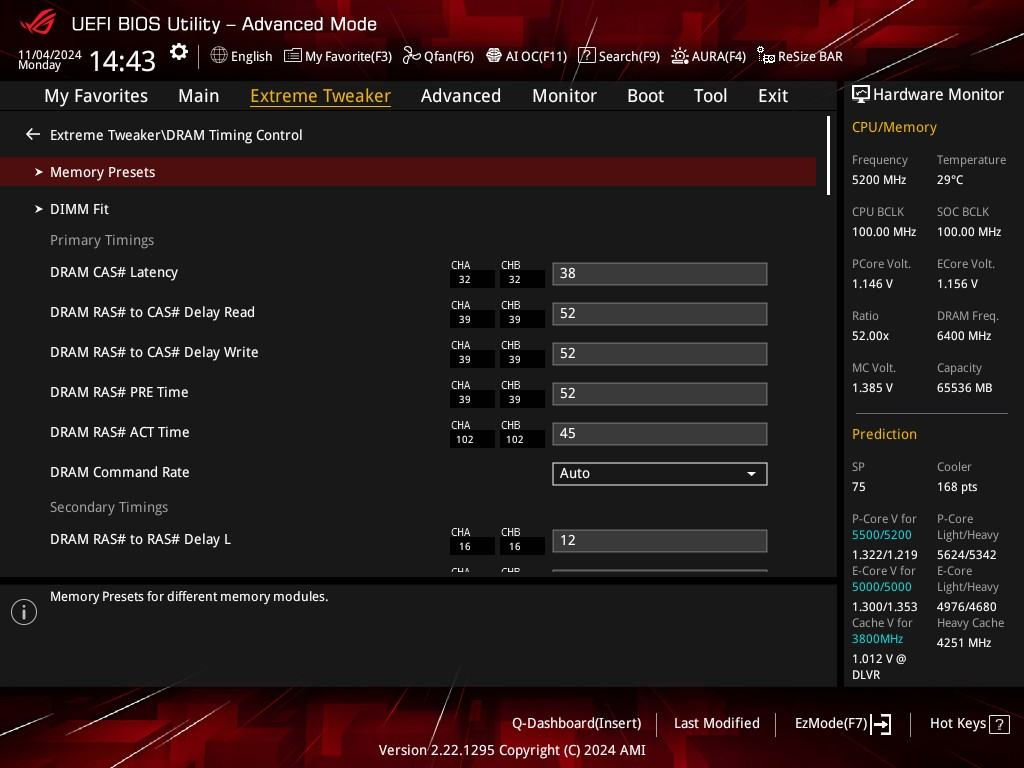Go back using the left arrow icon
The height and width of the screenshot is (768, 1024).
click(33, 135)
